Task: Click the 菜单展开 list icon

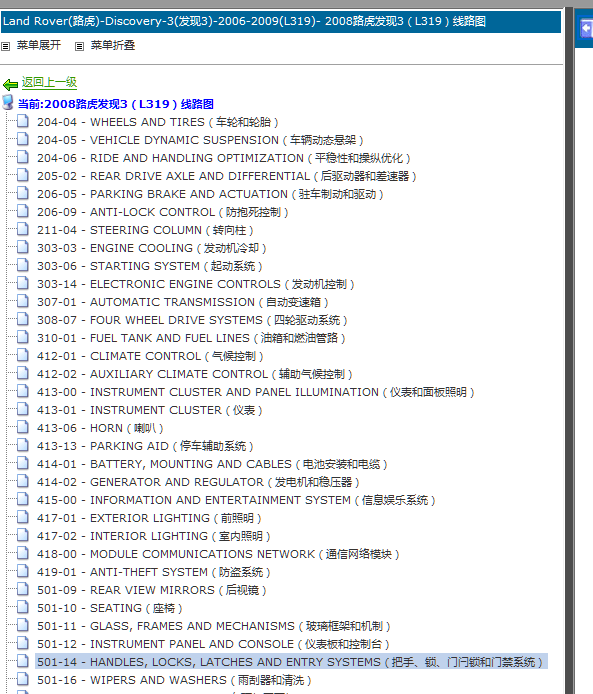Action: pos(5,46)
